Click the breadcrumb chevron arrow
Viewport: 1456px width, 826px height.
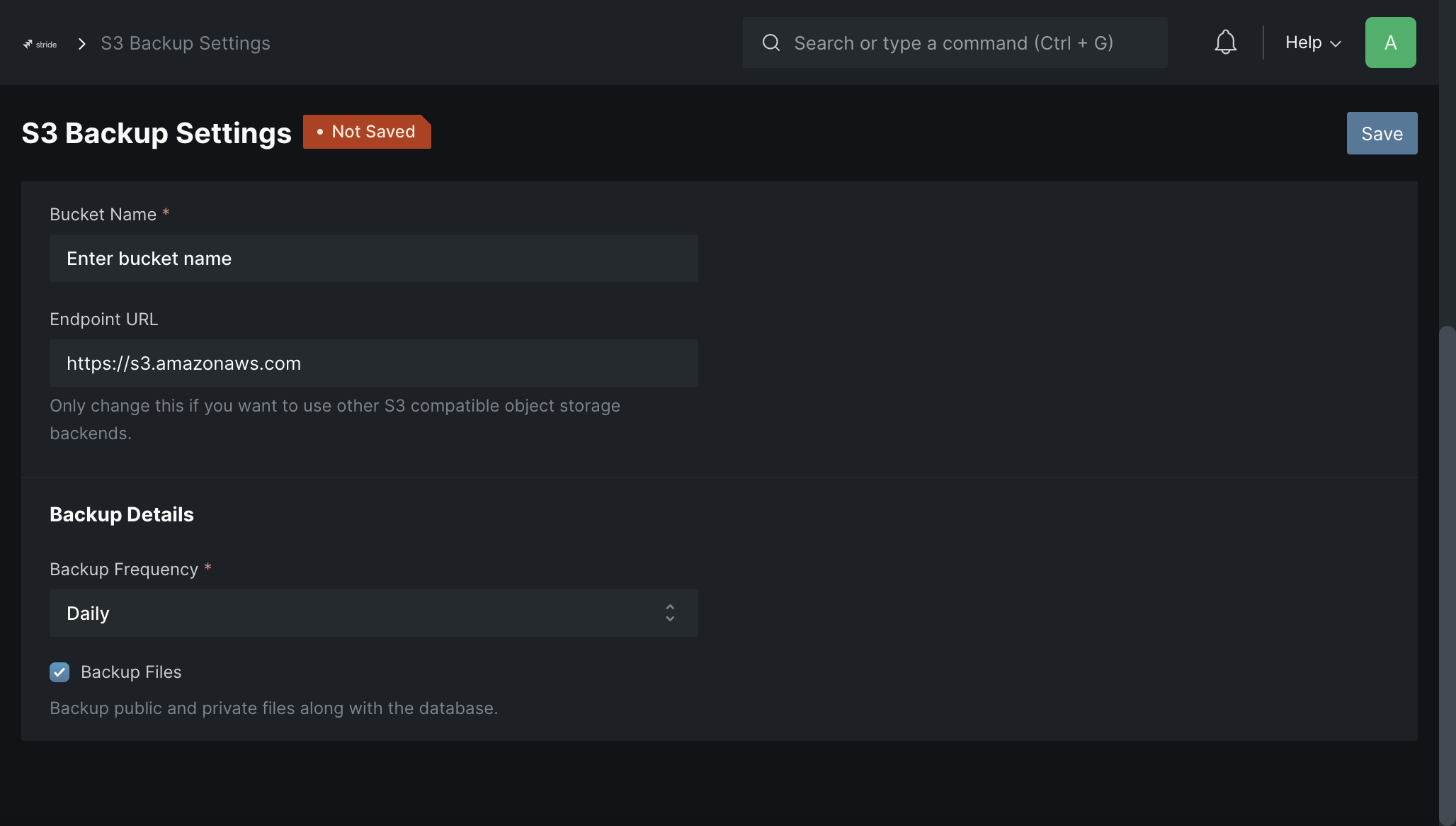[x=82, y=44]
